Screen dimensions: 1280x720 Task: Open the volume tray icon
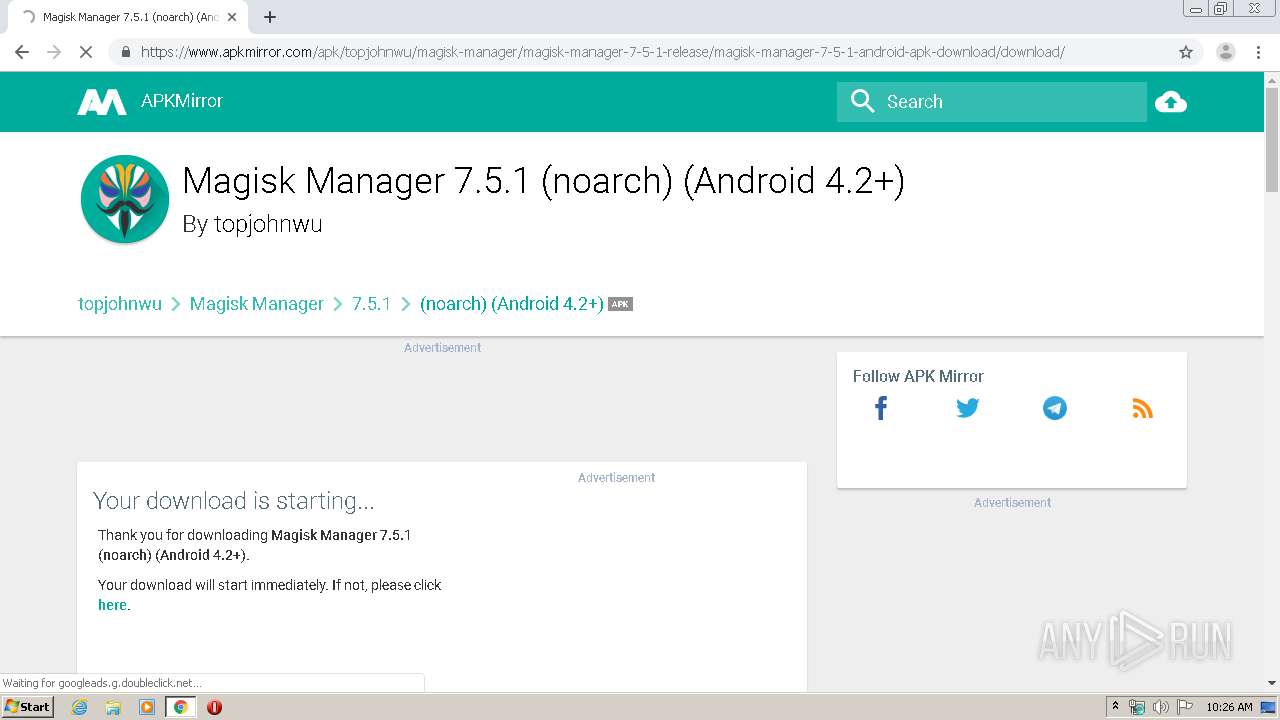click(1160, 707)
